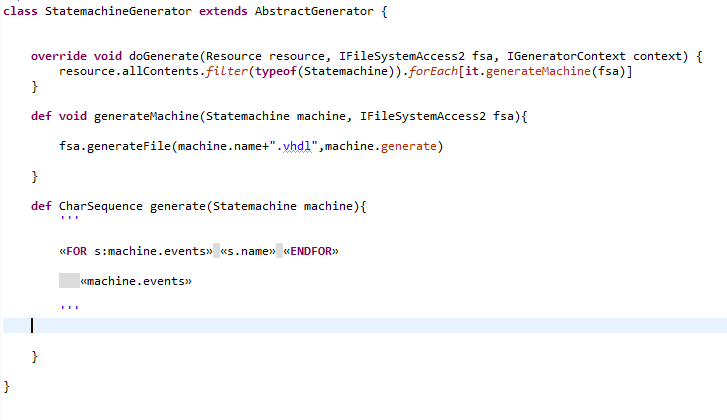Viewport: 727px width, 420px height.
Task: Click the final closing brace of the class
Action: coord(6,387)
